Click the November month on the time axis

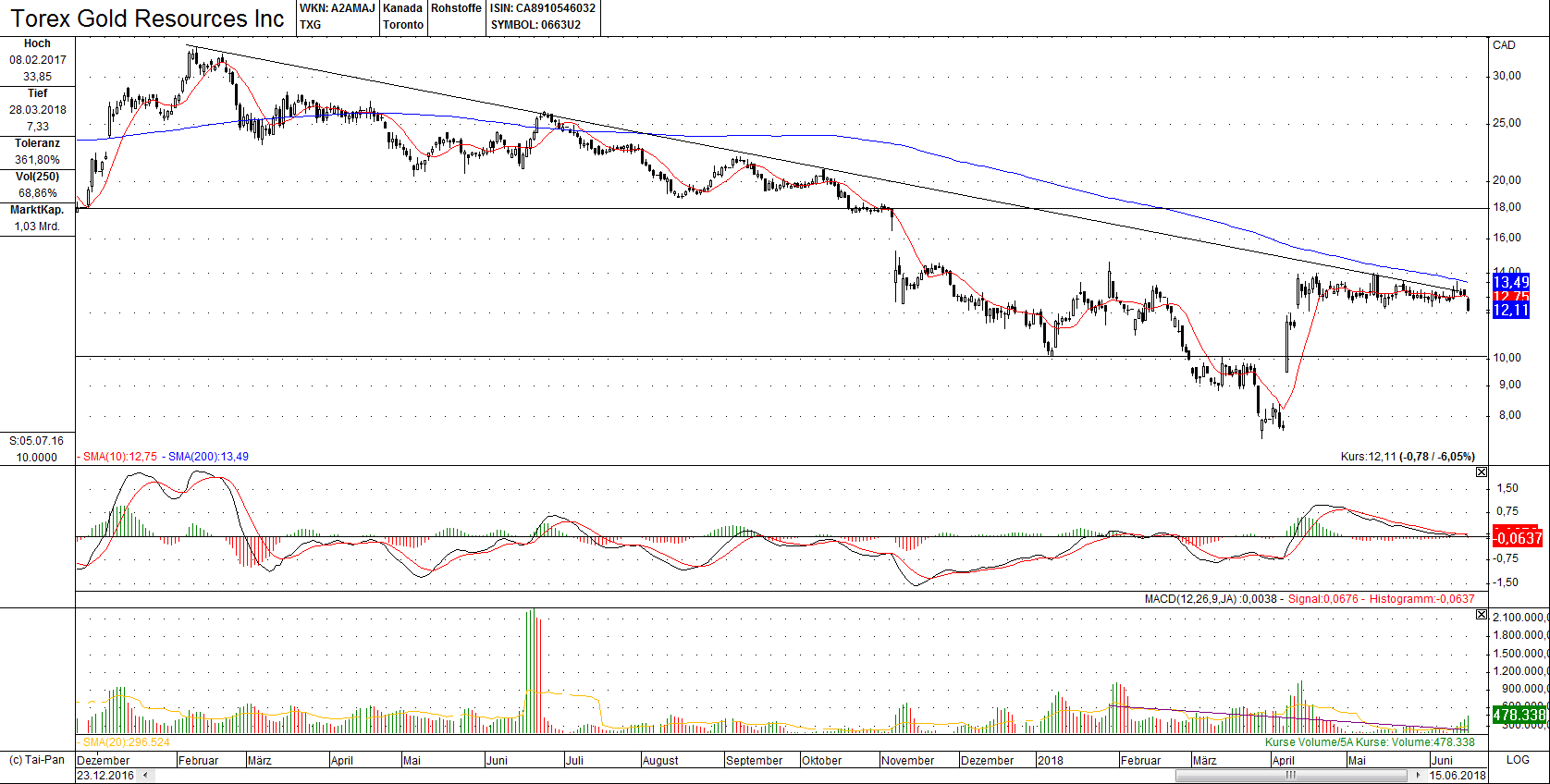point(908,761)
